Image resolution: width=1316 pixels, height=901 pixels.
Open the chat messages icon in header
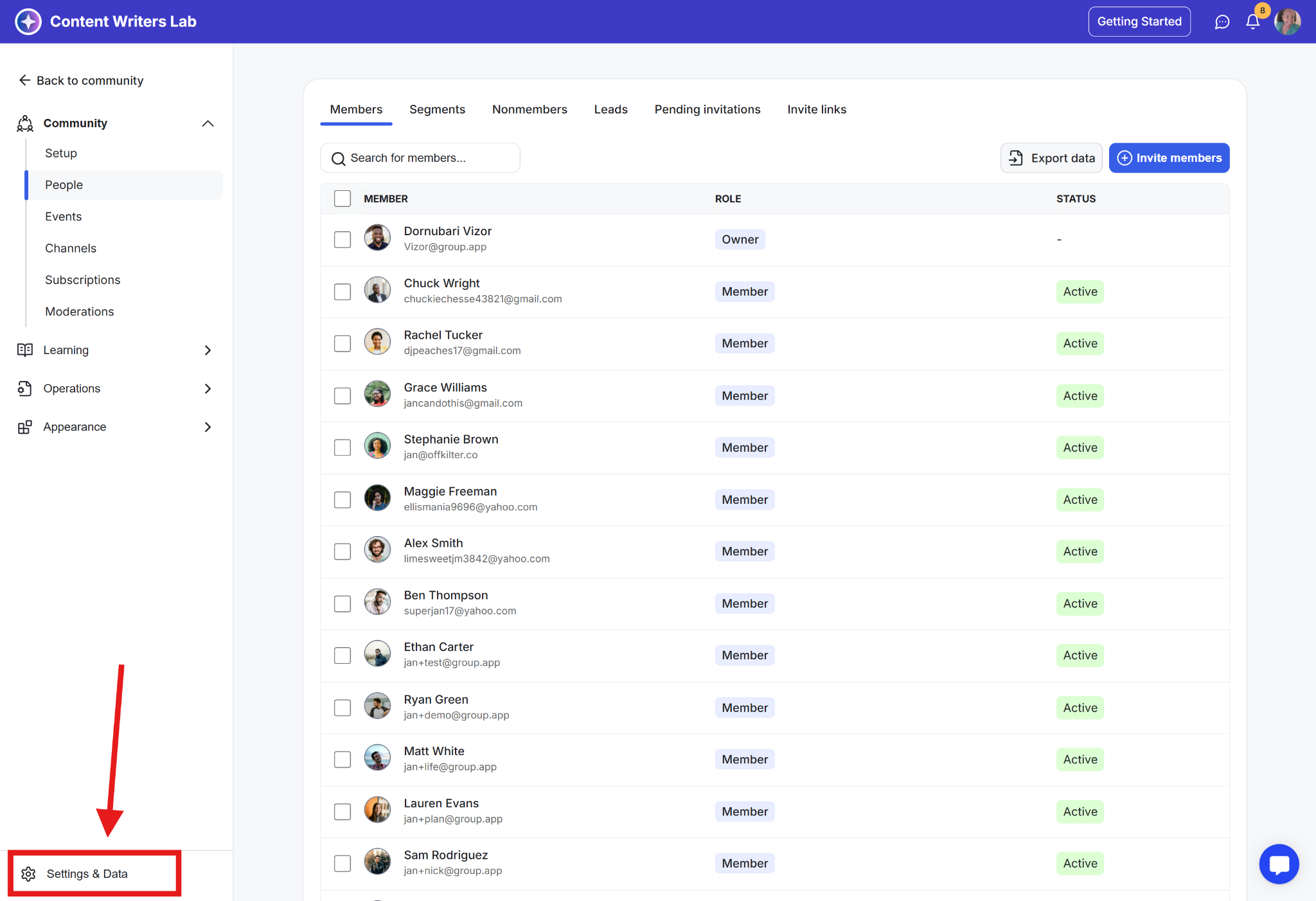pyautogui.click(x=1222, y=22)
